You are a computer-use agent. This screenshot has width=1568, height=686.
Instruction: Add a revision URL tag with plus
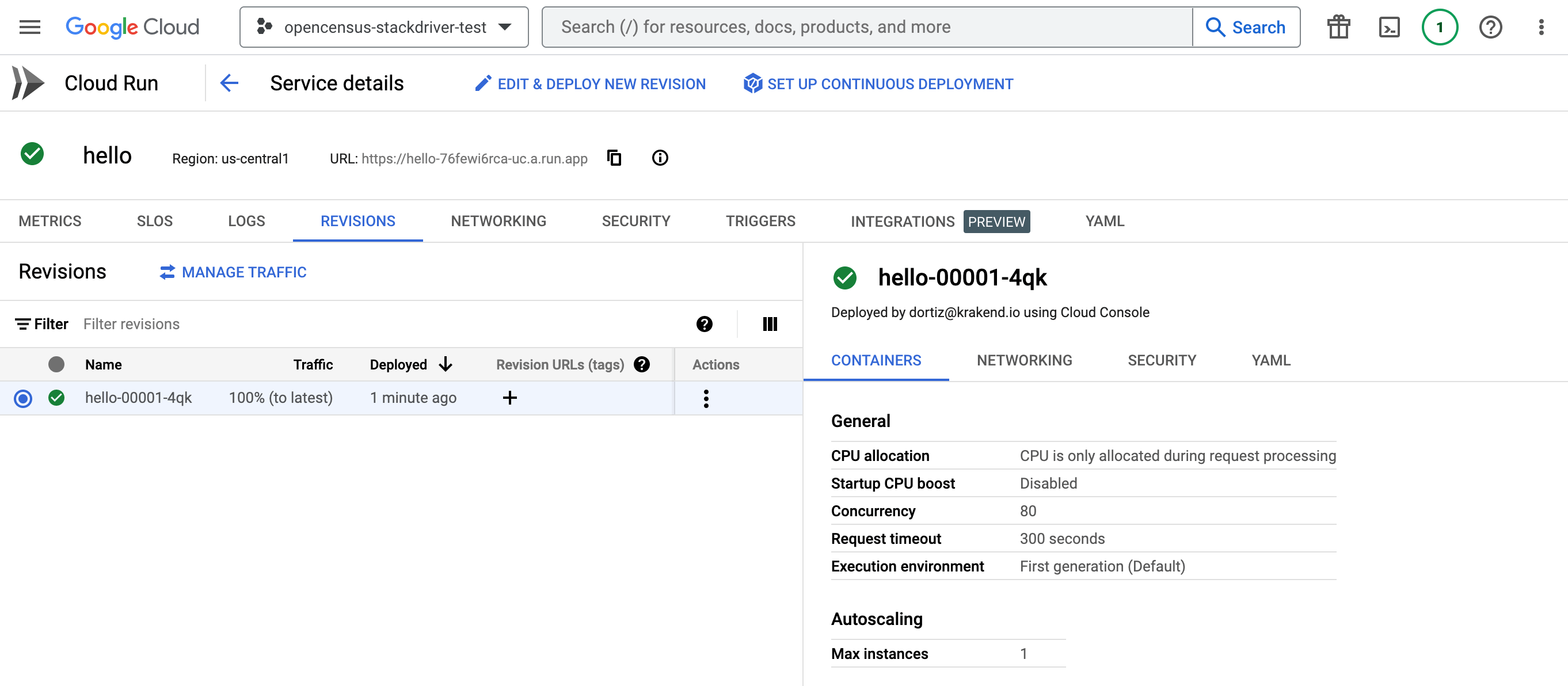pyautogui.click(x=509, y=398)
